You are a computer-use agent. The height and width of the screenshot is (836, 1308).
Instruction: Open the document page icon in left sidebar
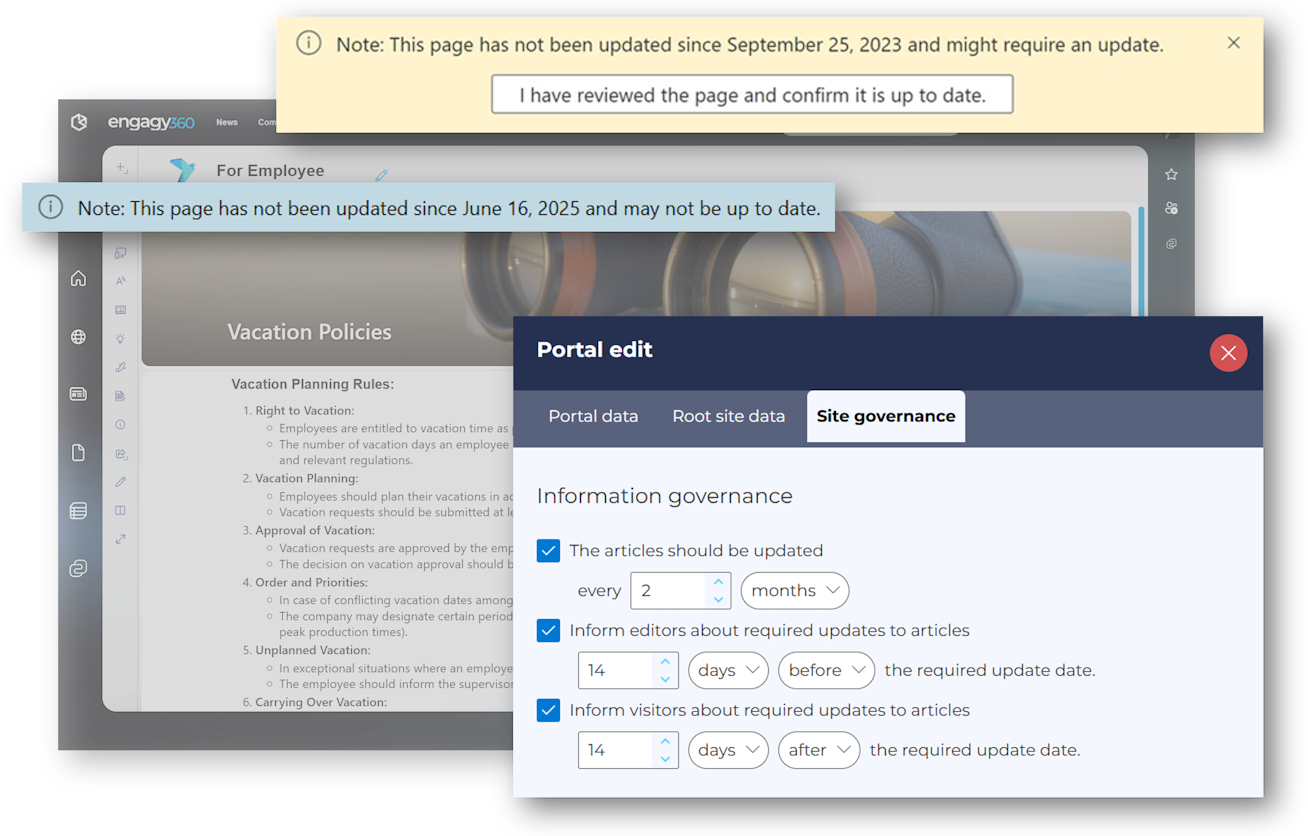78,453
